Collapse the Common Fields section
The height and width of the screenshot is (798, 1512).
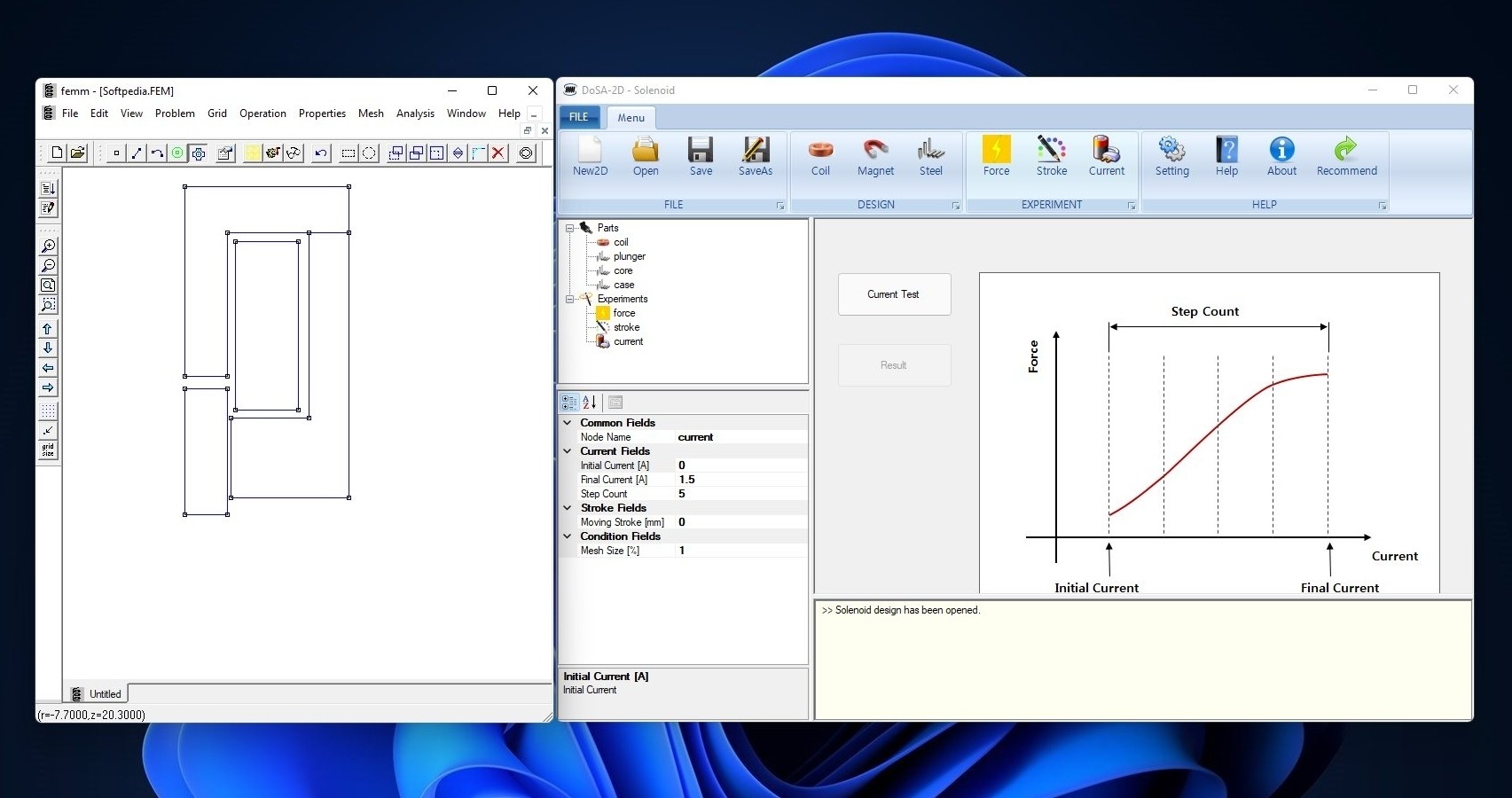pyautogui.click(x=568, y=423)
